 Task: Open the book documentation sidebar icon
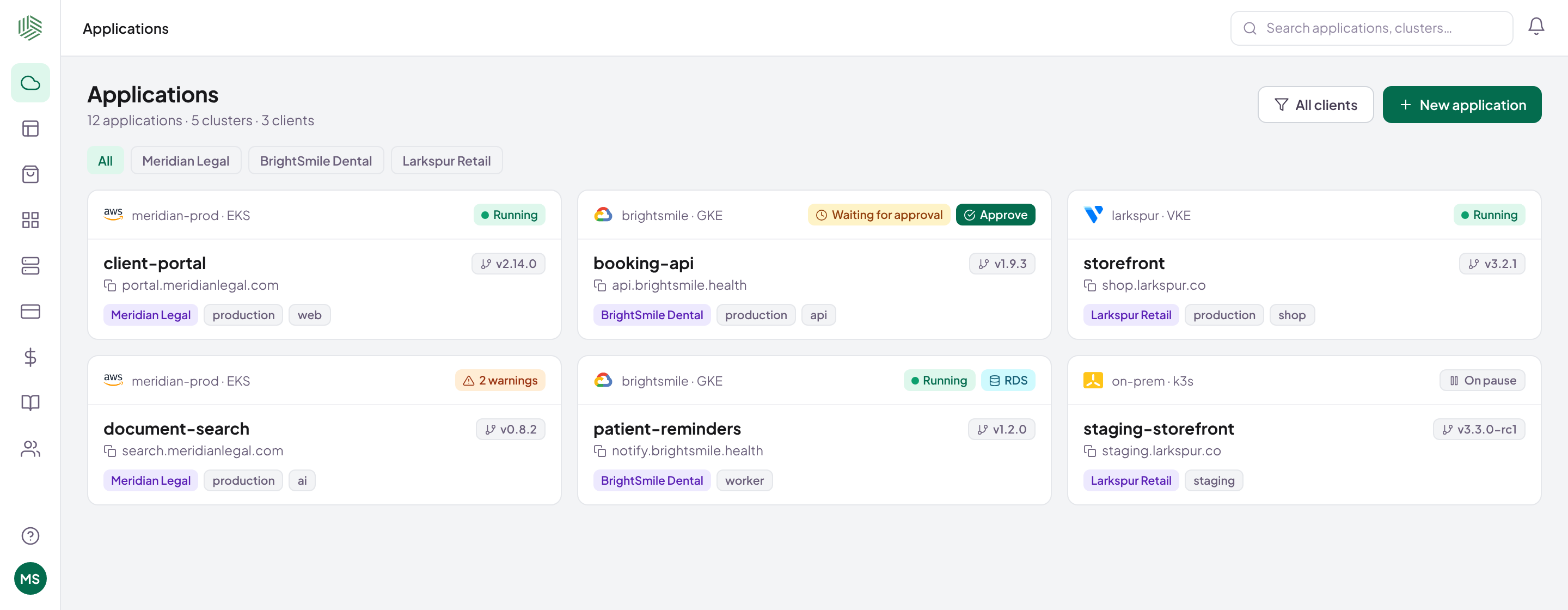(x=30, y=402)
